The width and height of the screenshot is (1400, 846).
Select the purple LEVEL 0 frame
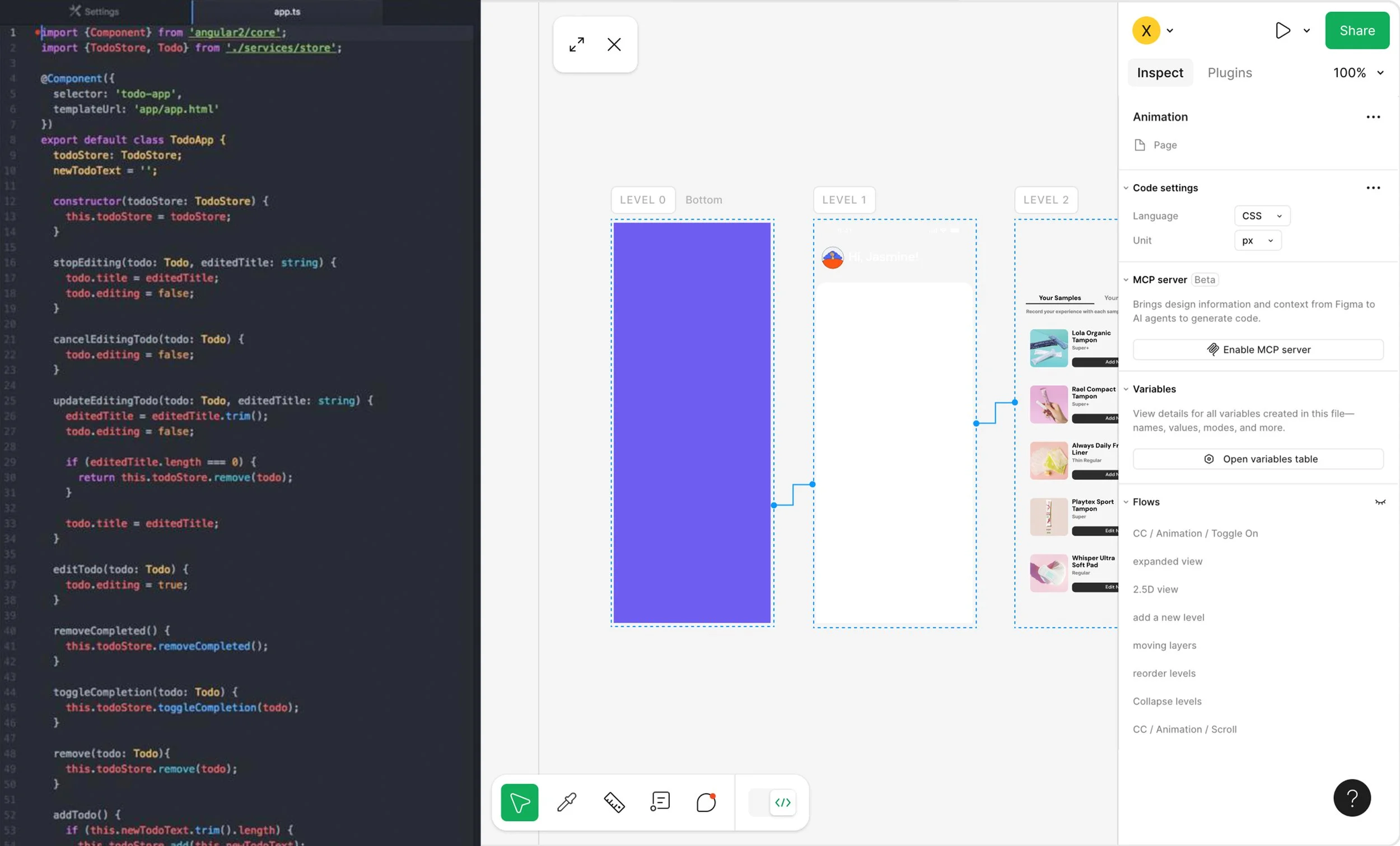tap(692, 423)
